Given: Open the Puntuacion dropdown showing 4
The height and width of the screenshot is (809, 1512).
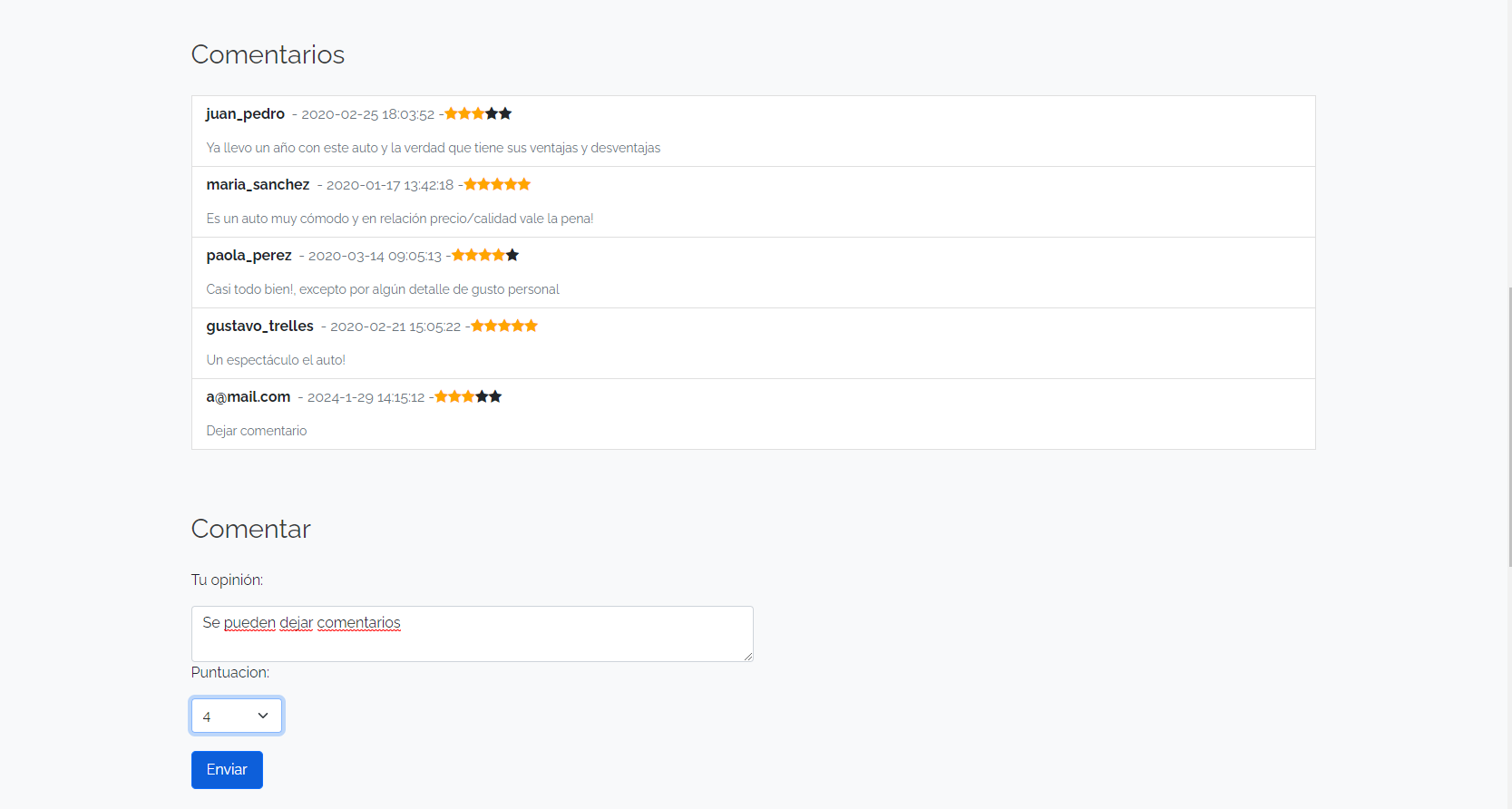Looking at the screenshot, I should (x=237, y=716).
